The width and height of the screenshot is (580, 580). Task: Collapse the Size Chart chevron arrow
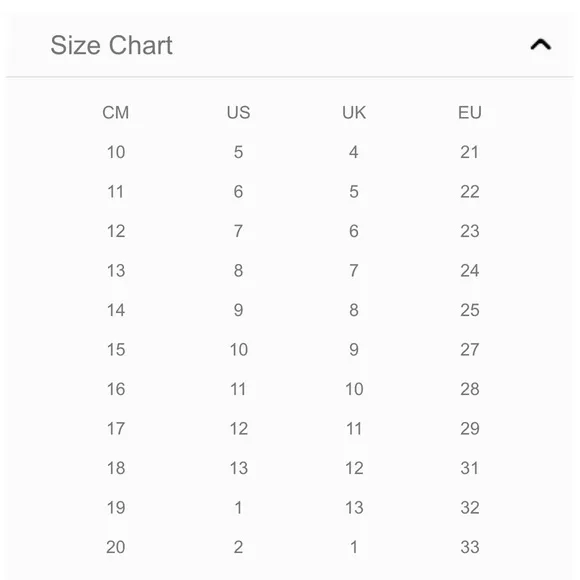point(540,45)
